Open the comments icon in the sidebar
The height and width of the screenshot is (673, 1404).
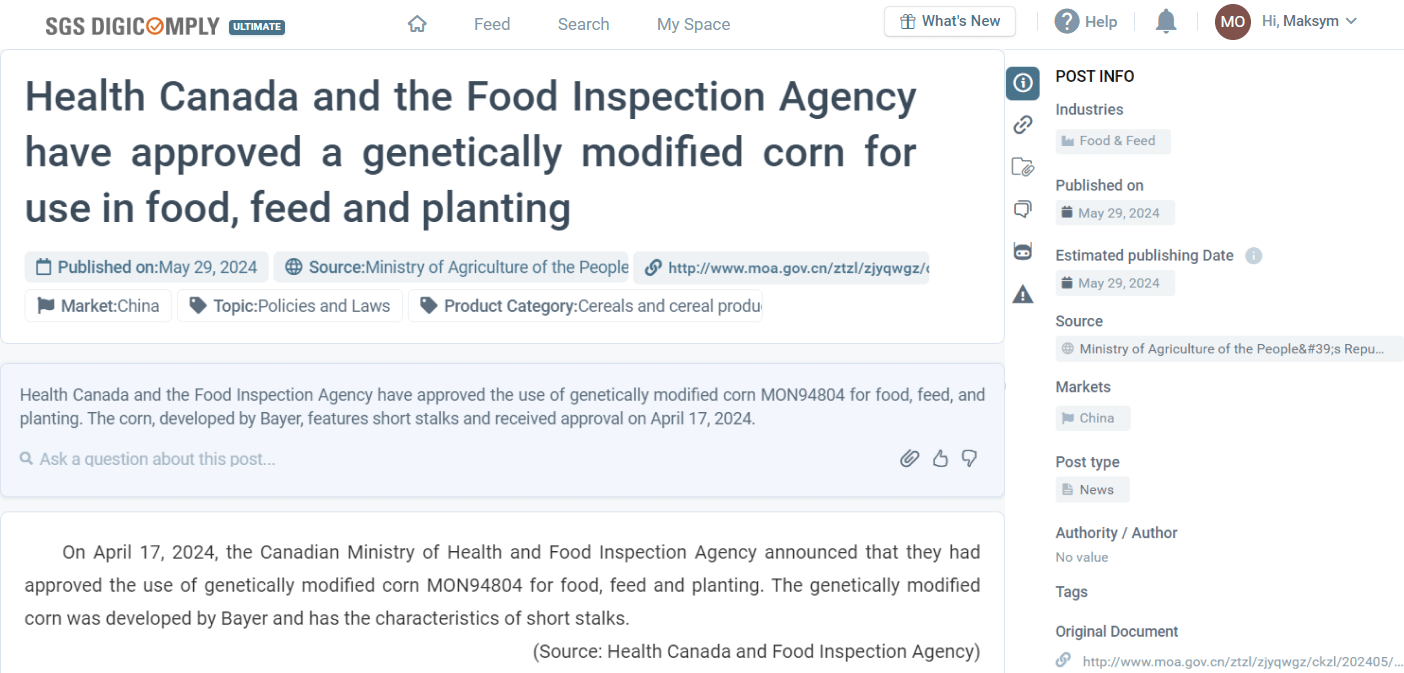[1022, 209]
